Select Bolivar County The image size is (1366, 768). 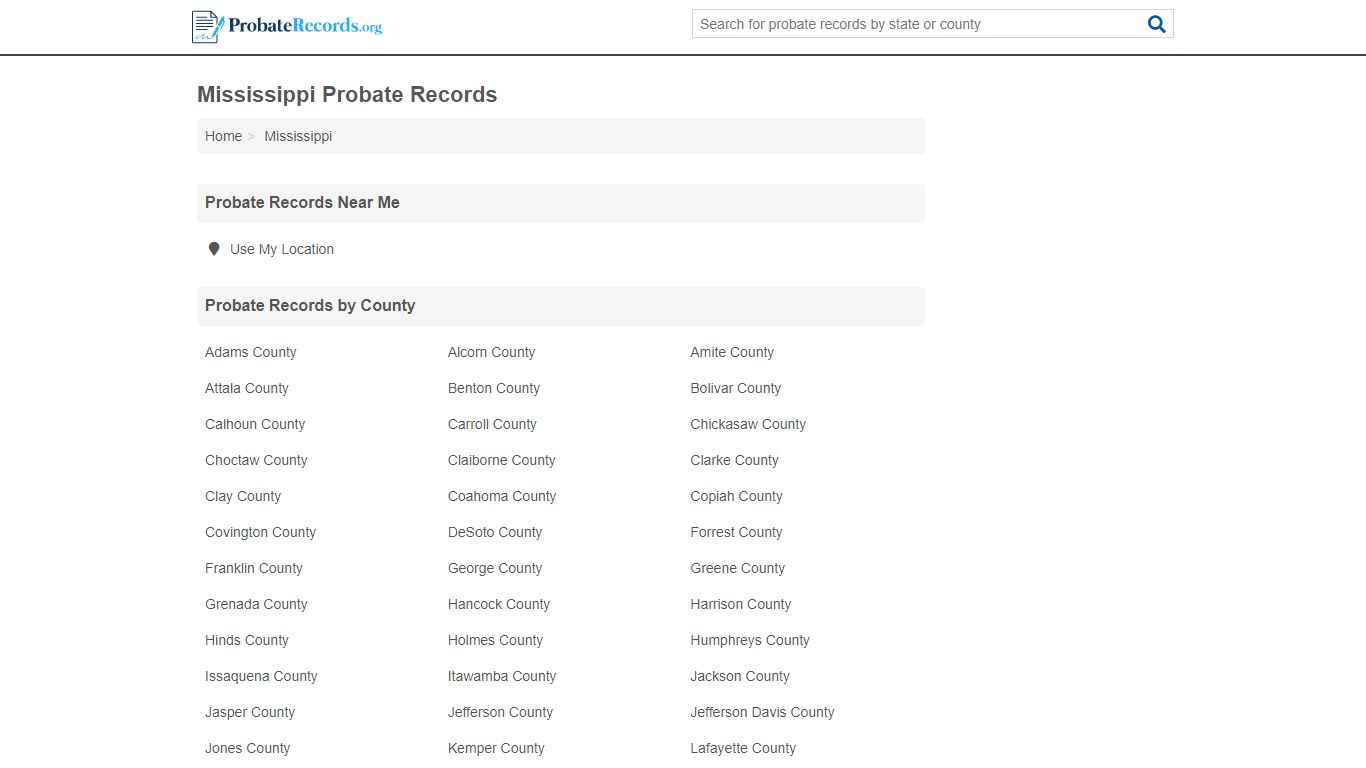(x=735, y=388)
